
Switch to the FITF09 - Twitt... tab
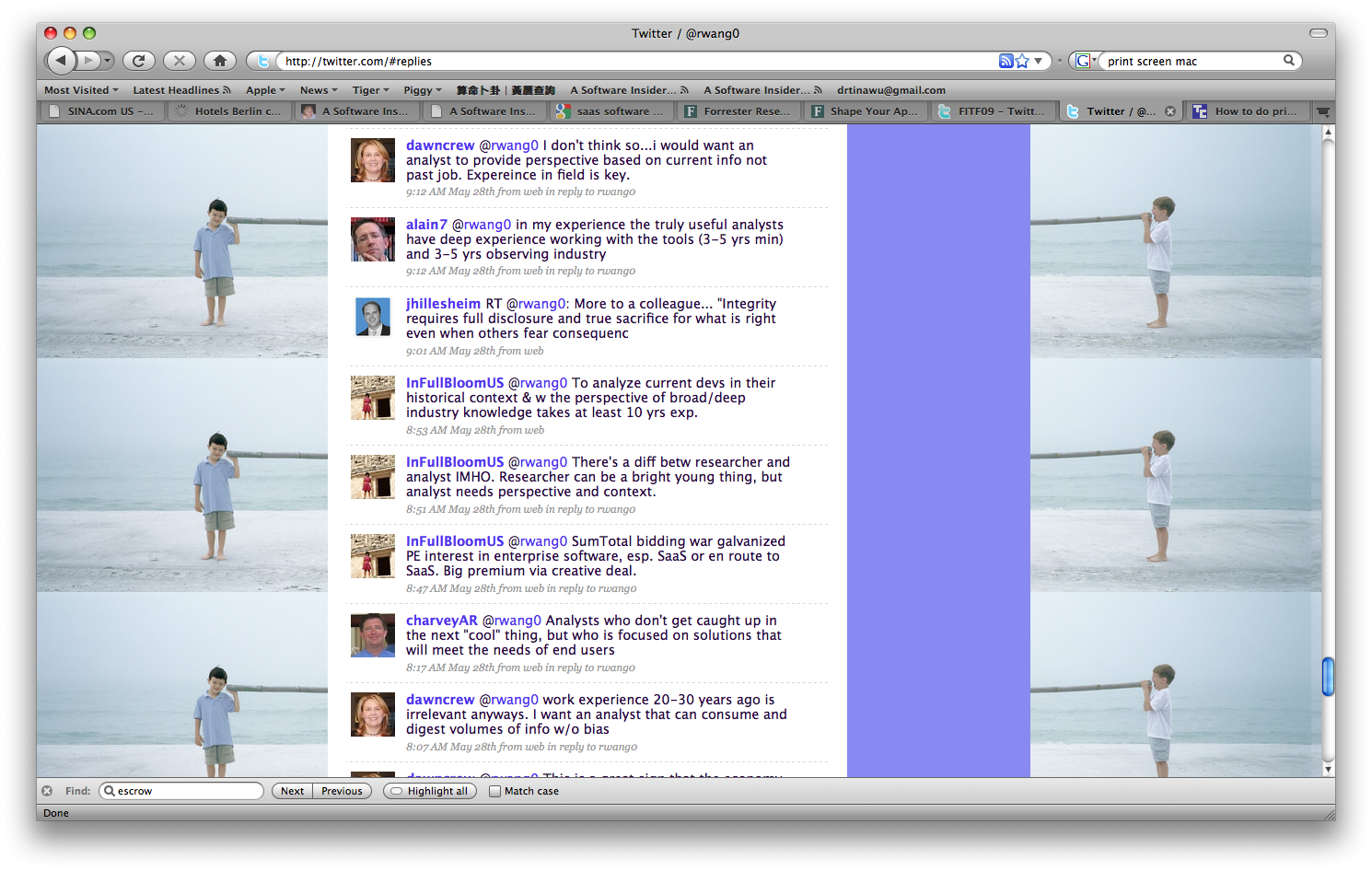(993, 111)
